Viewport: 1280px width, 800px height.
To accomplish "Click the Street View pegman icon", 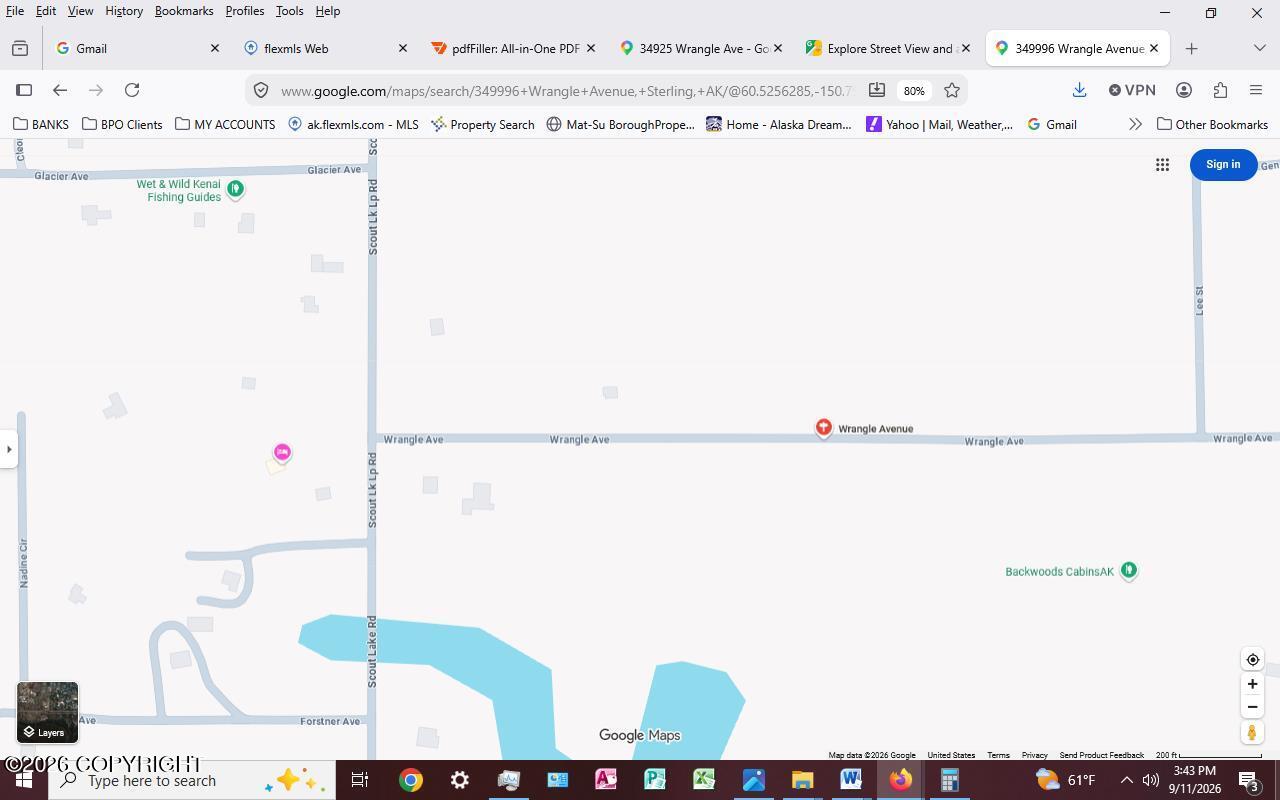I will click(1252, 732).
